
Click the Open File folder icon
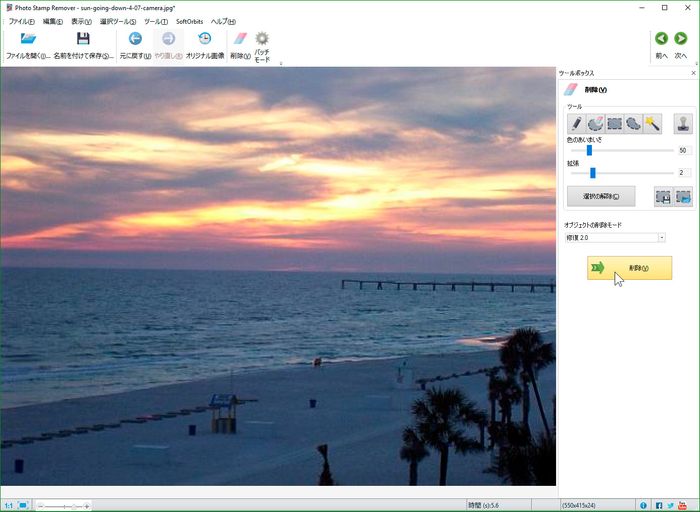(28, 39)
